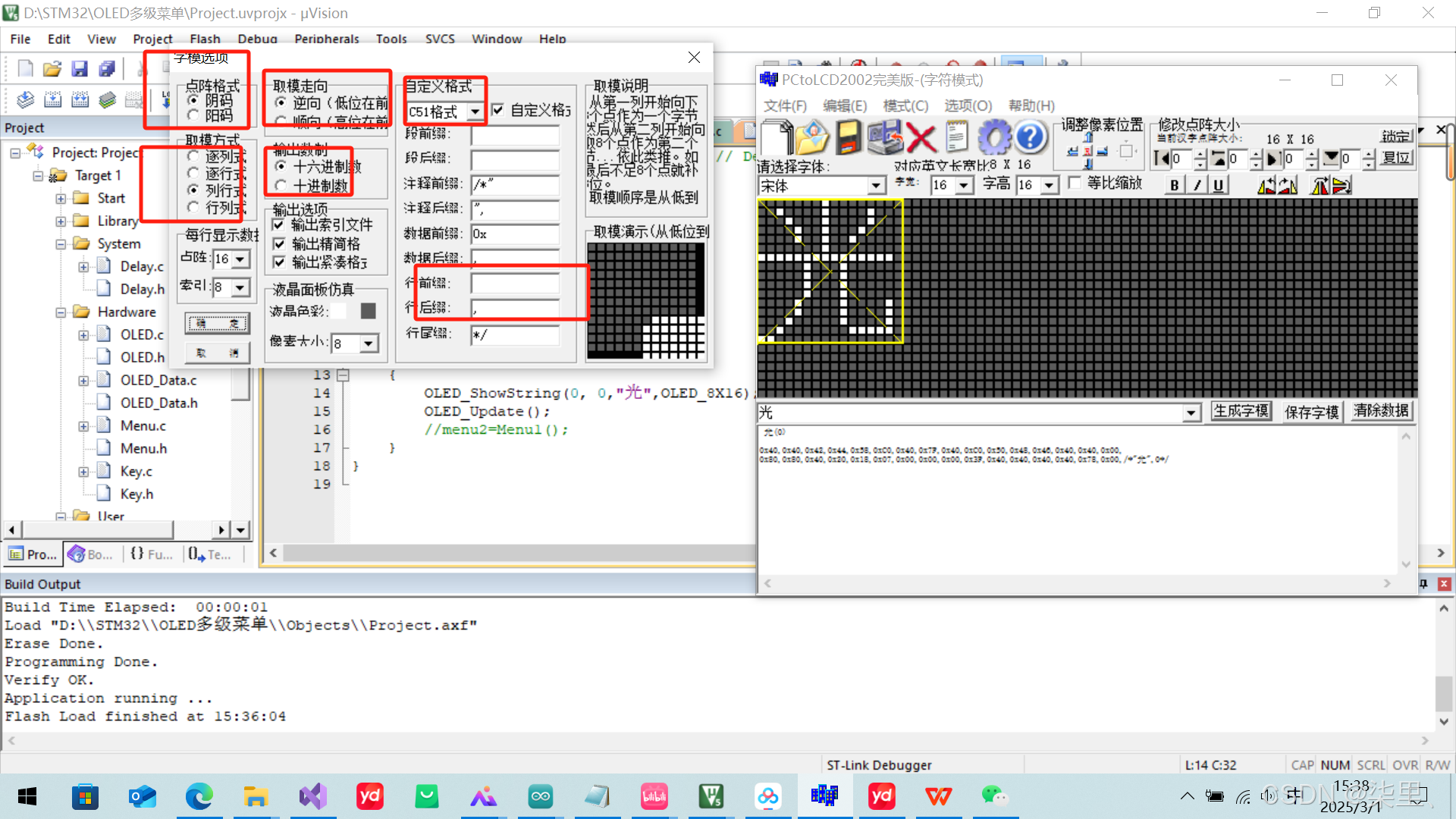Click the dark gray 液晶色彩 color swatch
This screenshot has height=819, width=1456.
click(x=369, y=311)
